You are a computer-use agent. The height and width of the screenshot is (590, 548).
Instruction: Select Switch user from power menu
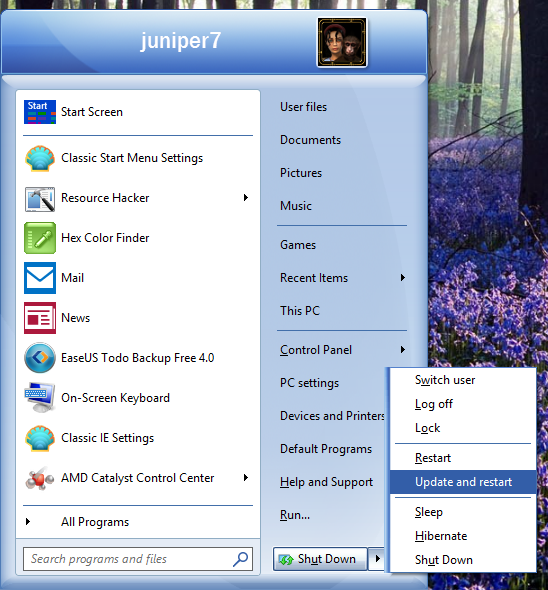[463, 380]
